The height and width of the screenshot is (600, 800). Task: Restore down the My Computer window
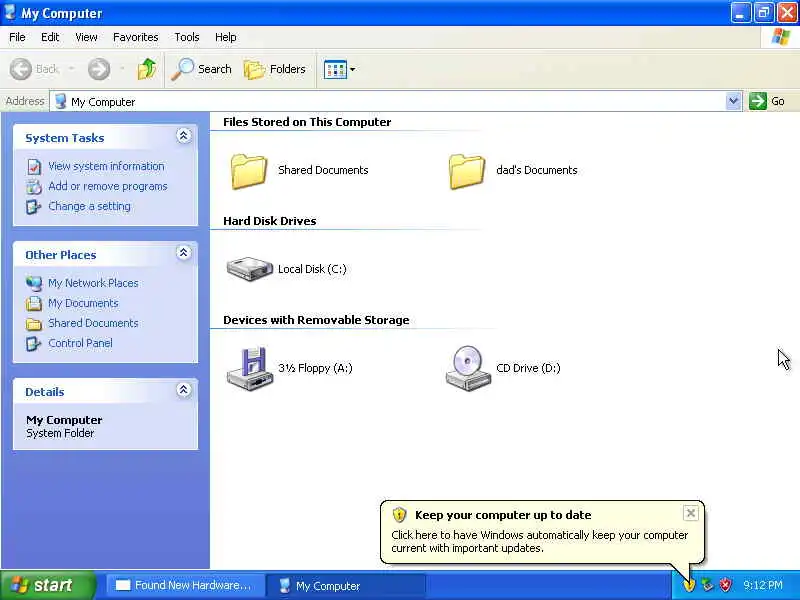point(764,13)
